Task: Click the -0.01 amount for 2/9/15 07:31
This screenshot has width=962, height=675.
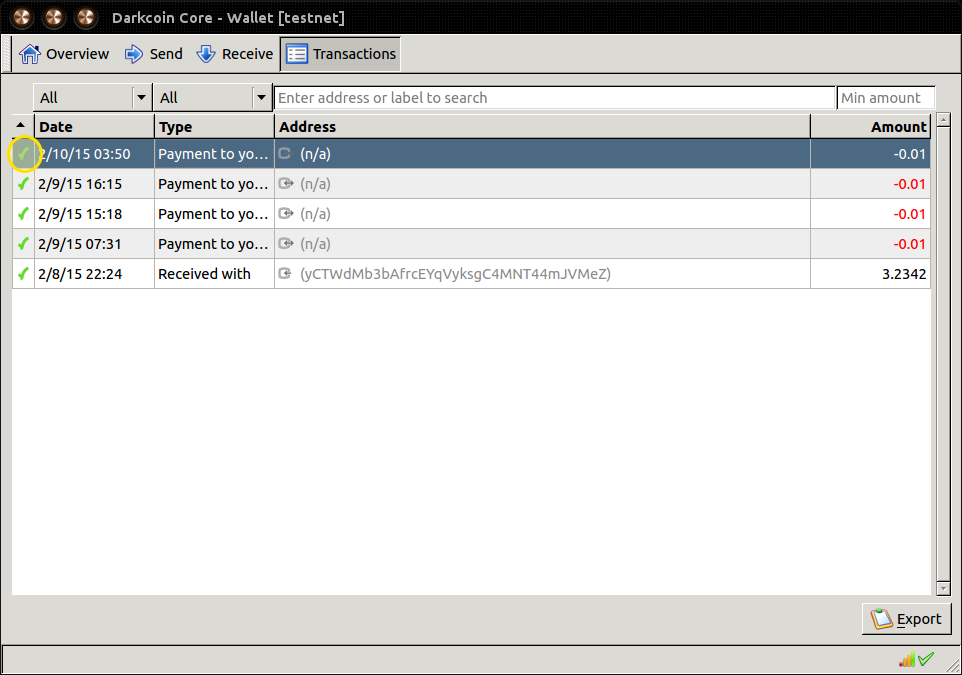Action: coord(871,244)
